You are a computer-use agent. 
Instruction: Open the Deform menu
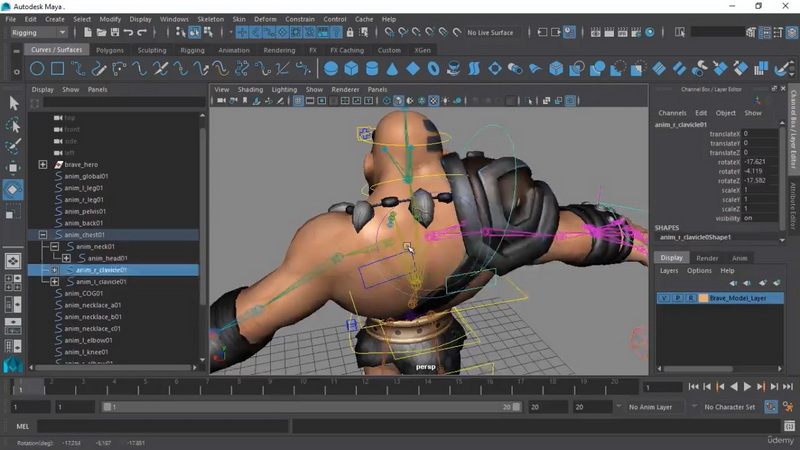point(265,19)
